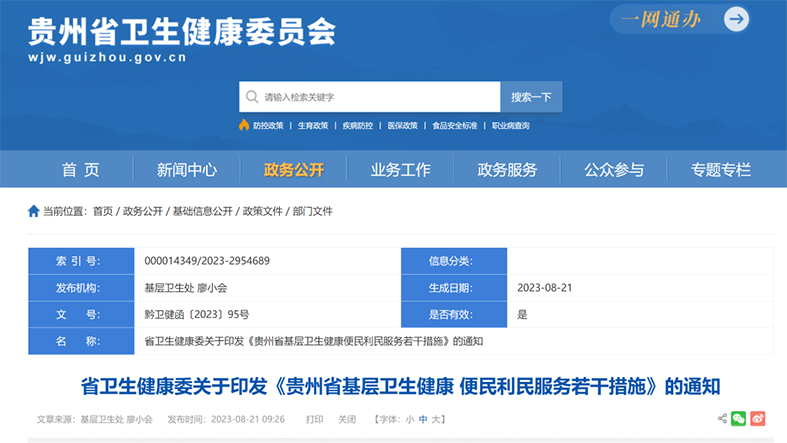Click the WeChat share icon
787x443 pixels.
coord(738,419)
